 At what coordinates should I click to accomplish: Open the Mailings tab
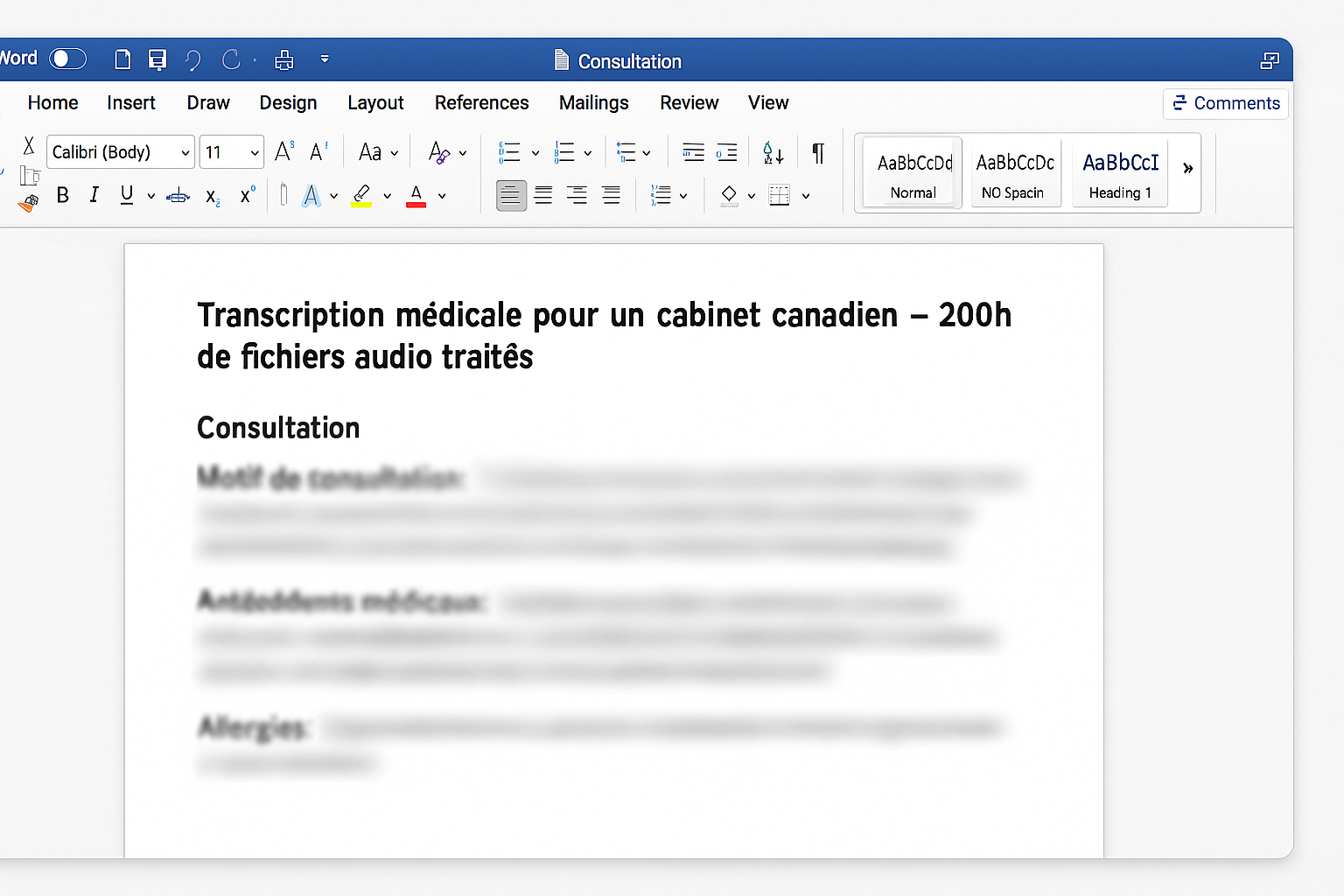click(x=594, y=103)
